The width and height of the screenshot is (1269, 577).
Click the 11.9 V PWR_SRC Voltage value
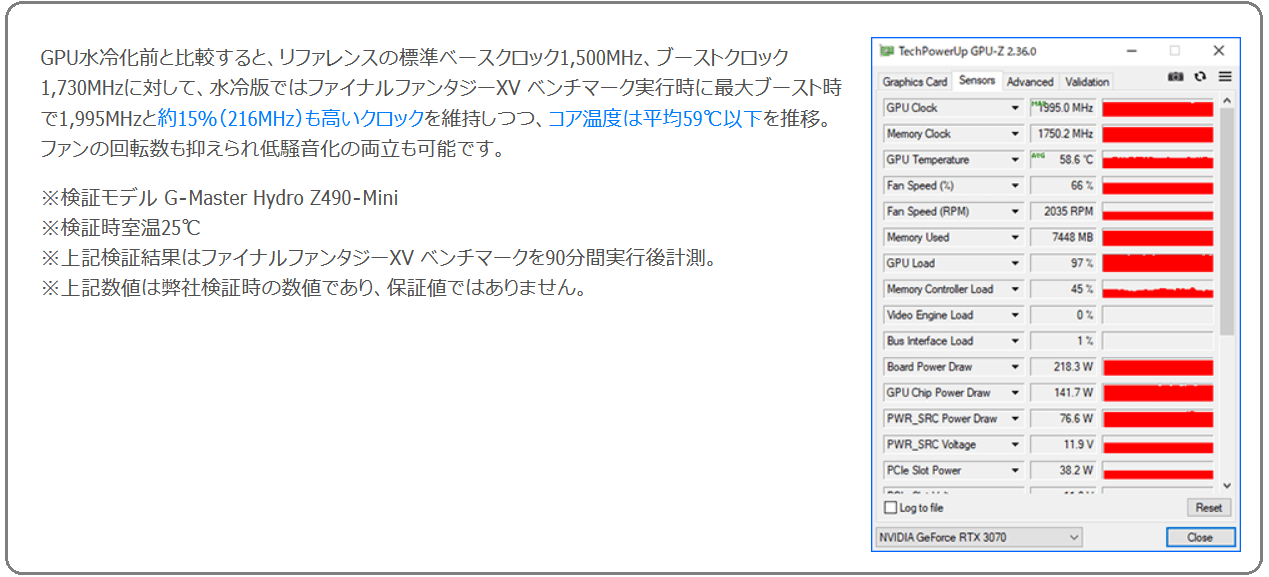tap(1063, 445)
